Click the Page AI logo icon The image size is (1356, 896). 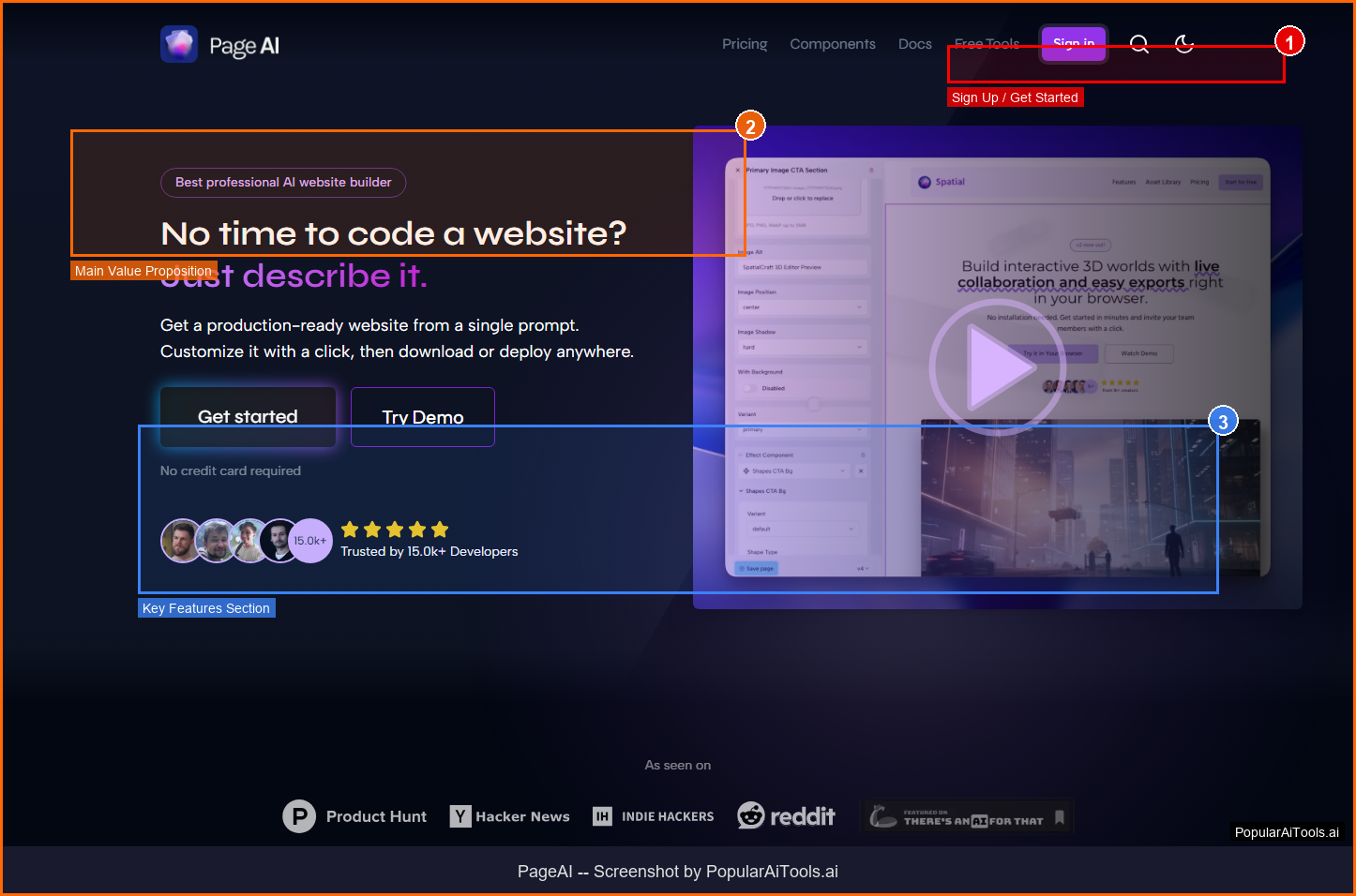[x=179, y=44]
